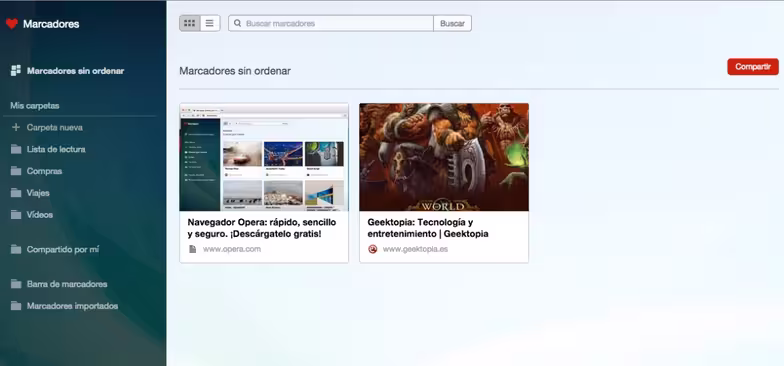This screenshot has width=784, height=366.
Task: Click the Geektopia: Tecnología y entretenimiento title
Action: point(428,228)
